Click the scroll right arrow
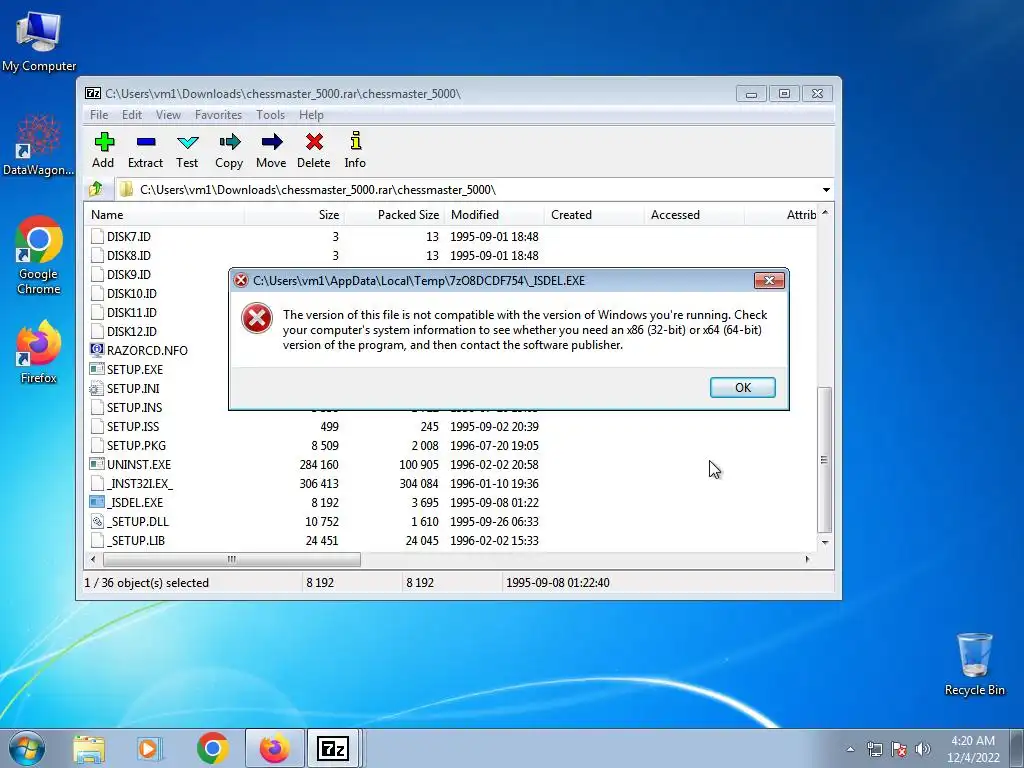The width and height of the screenshot is (1024, 768). coord(808,559)
